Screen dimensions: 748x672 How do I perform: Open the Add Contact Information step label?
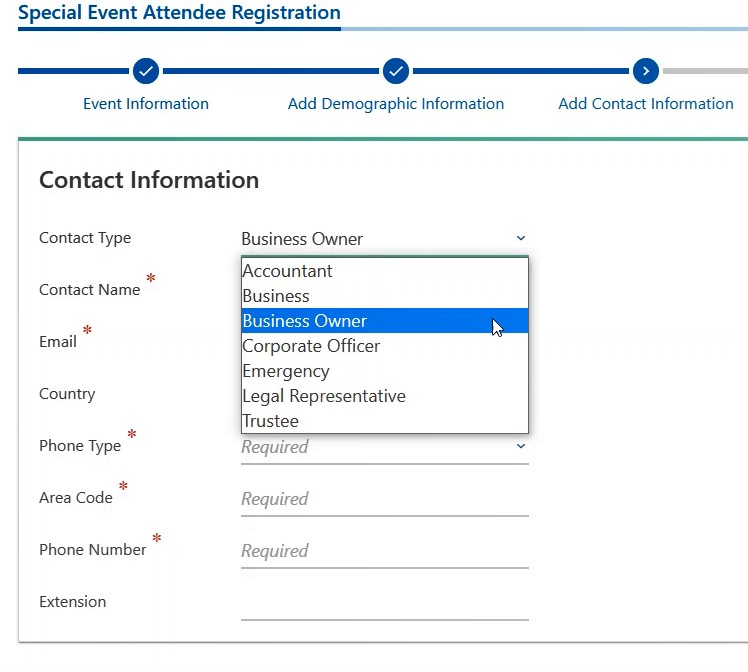point(646,103)
